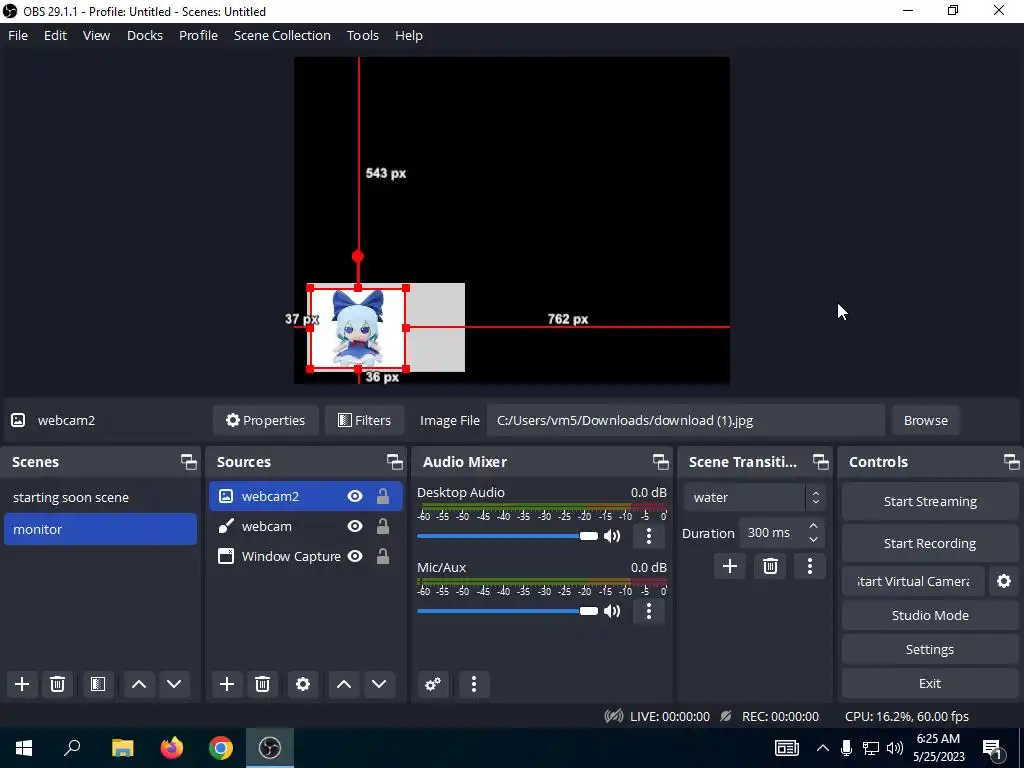Screen dimensions: 1024x768
Task: Open Audio Mixer options menu at bottom
Action: [x=473, y=684]
